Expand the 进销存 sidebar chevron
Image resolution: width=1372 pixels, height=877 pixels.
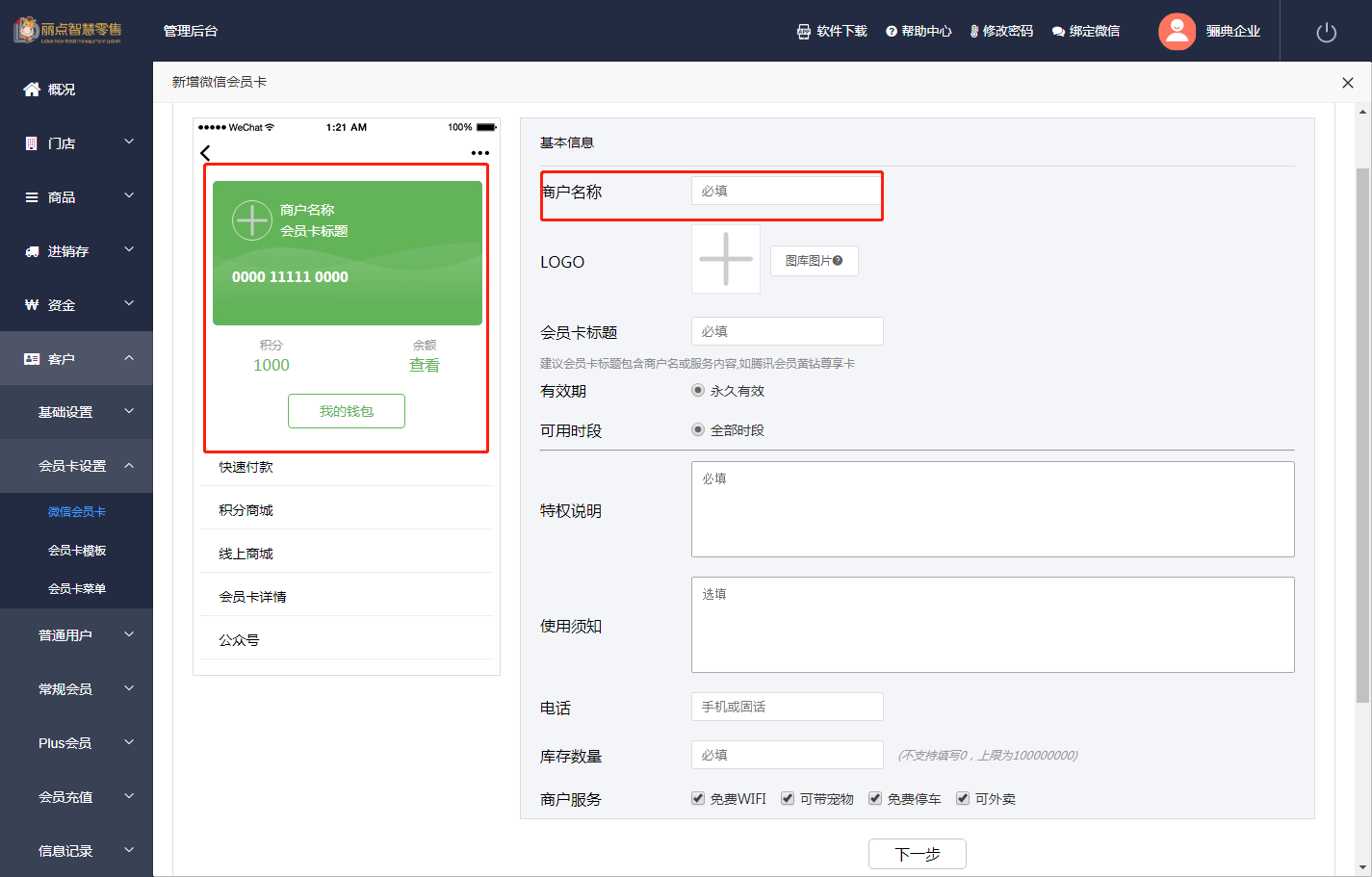tap(129, 250)
